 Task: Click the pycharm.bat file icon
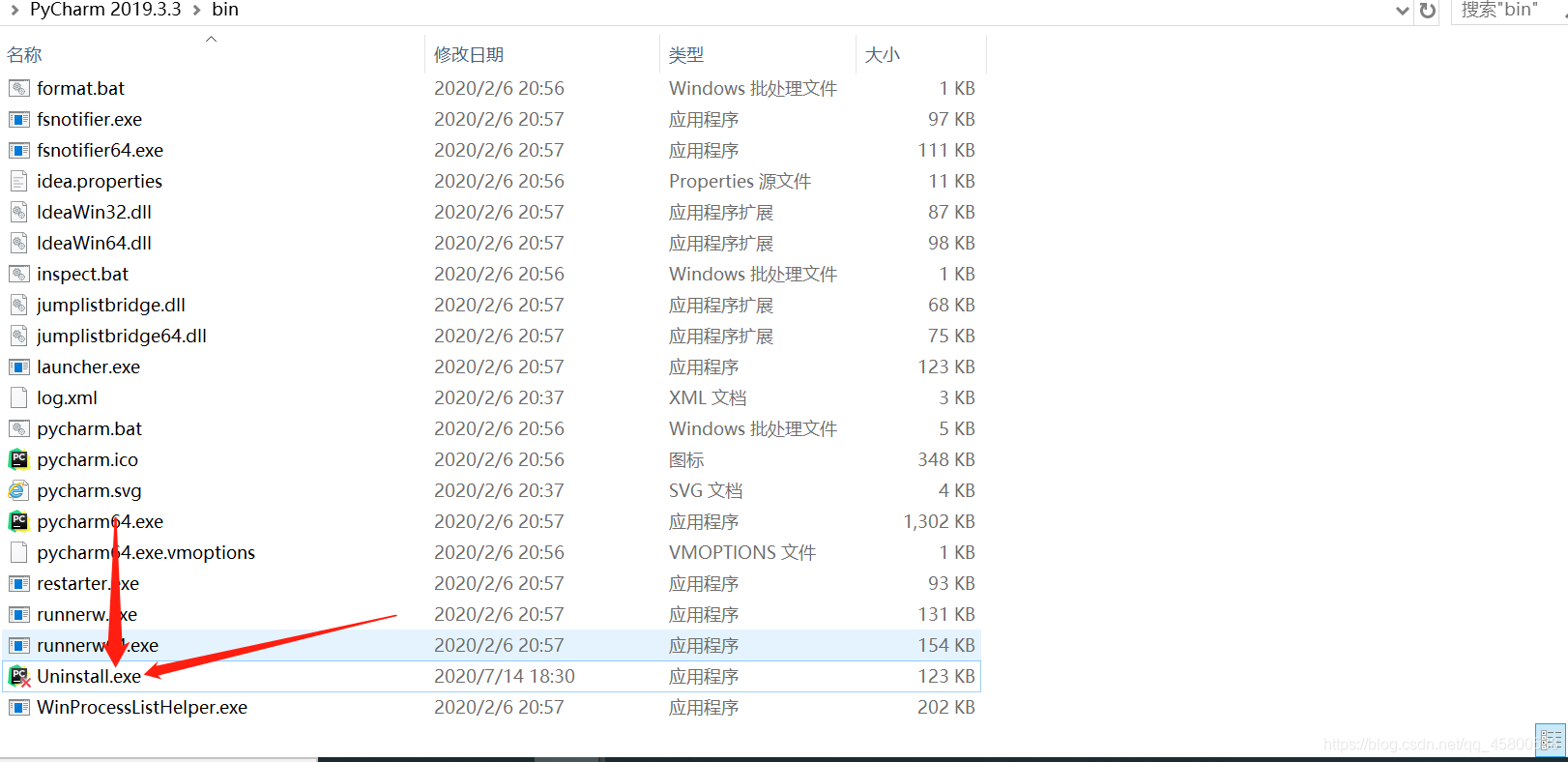point(18,428)
